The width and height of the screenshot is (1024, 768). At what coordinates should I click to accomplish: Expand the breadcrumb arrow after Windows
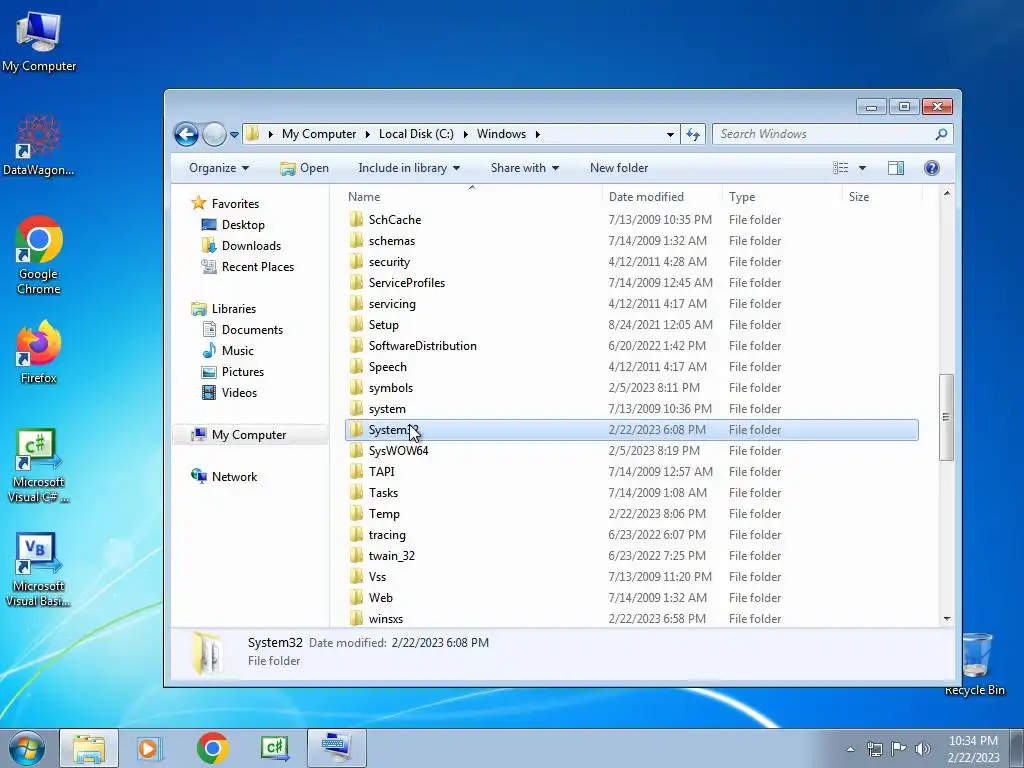pyautogui.click(x=537, y=135)
